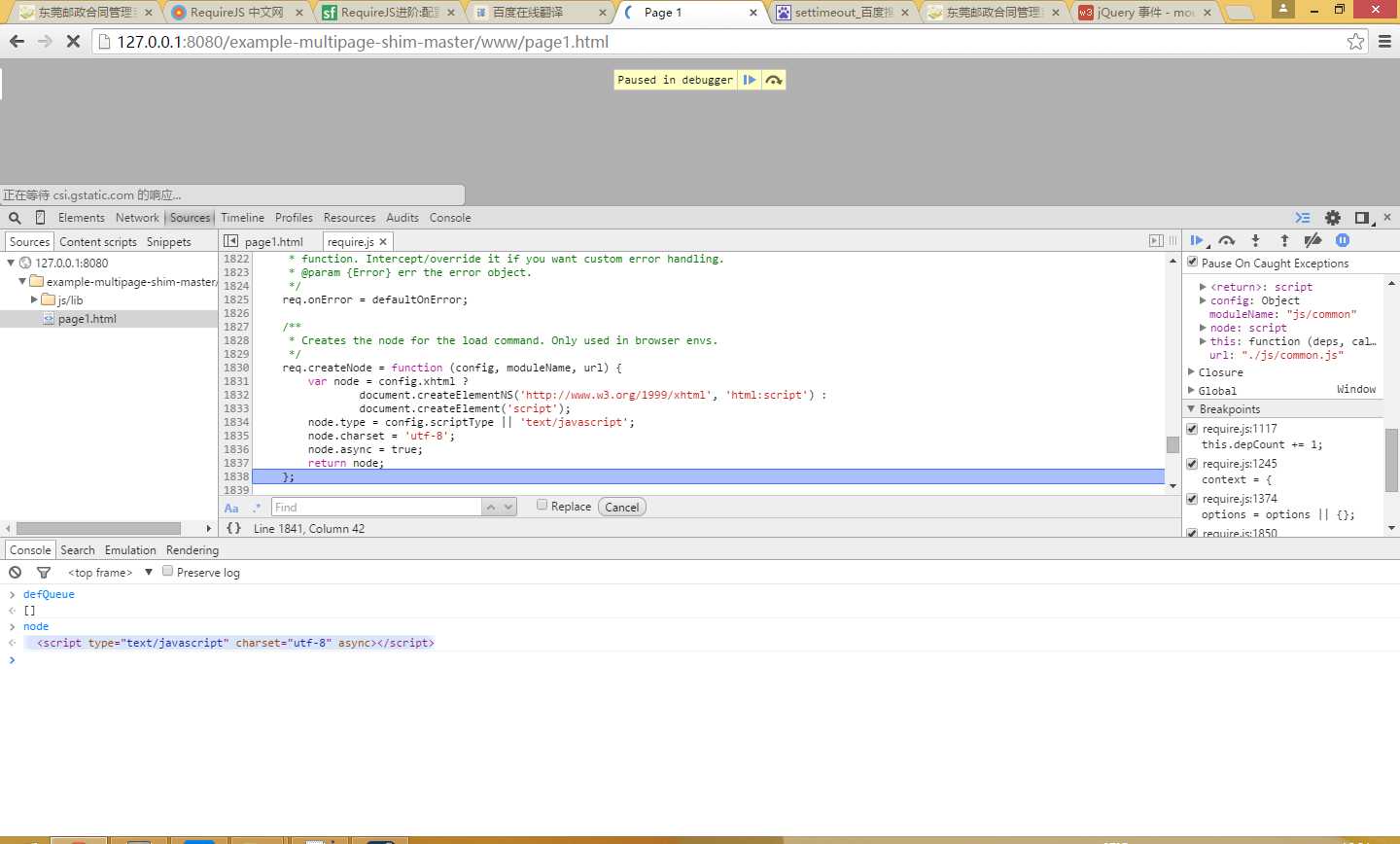Switch to Timeline panel

242,218
